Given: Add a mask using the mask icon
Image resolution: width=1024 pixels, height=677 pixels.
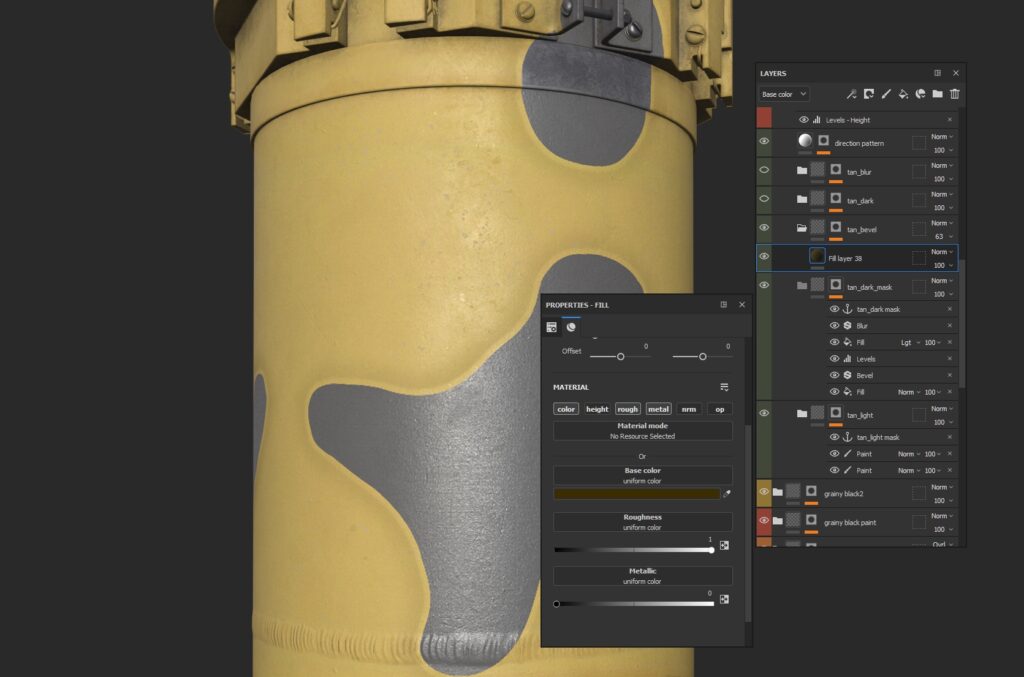Looking at the screenshot, I should point(869,94).
